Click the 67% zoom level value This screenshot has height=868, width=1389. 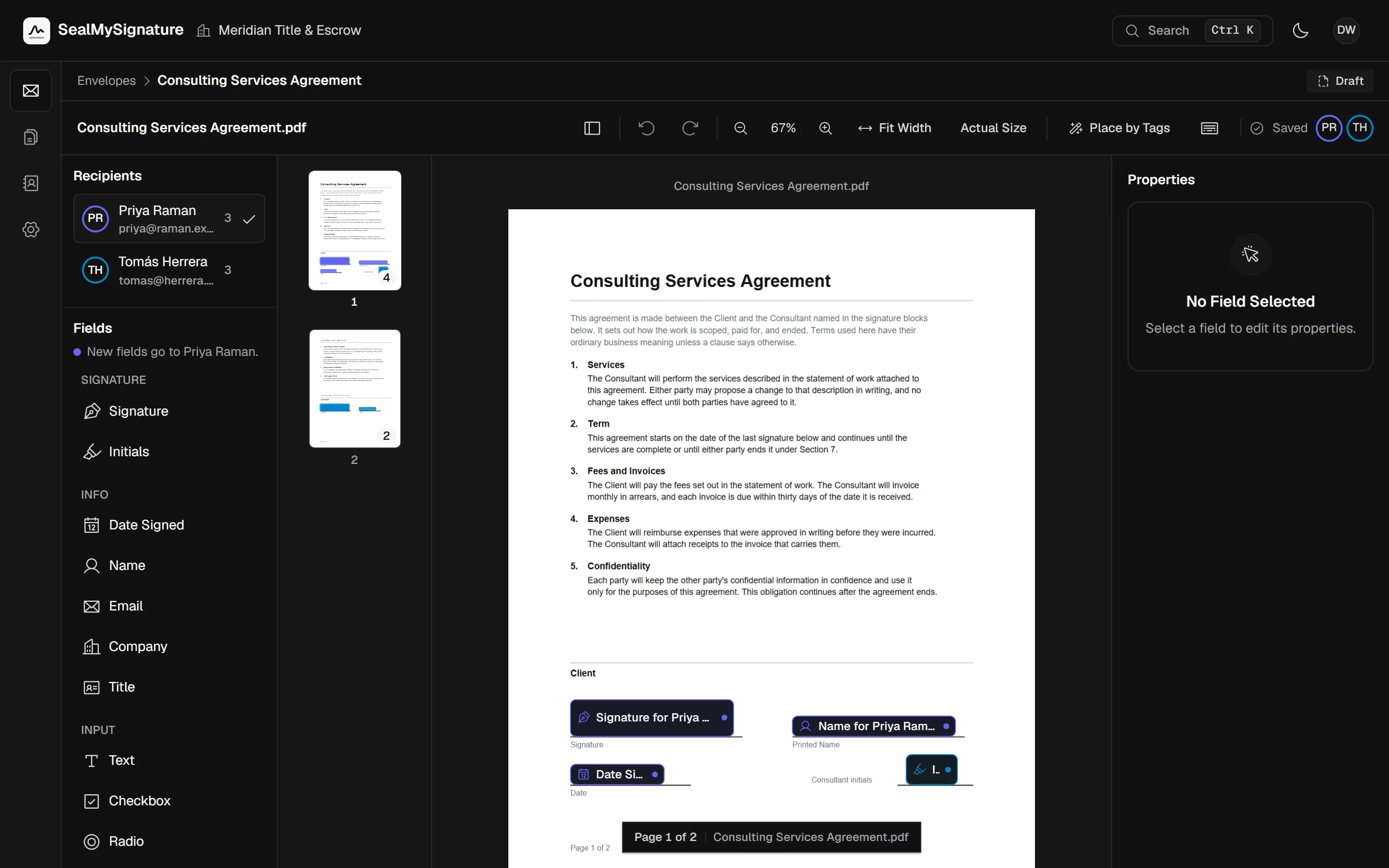(x=783, y=128)
